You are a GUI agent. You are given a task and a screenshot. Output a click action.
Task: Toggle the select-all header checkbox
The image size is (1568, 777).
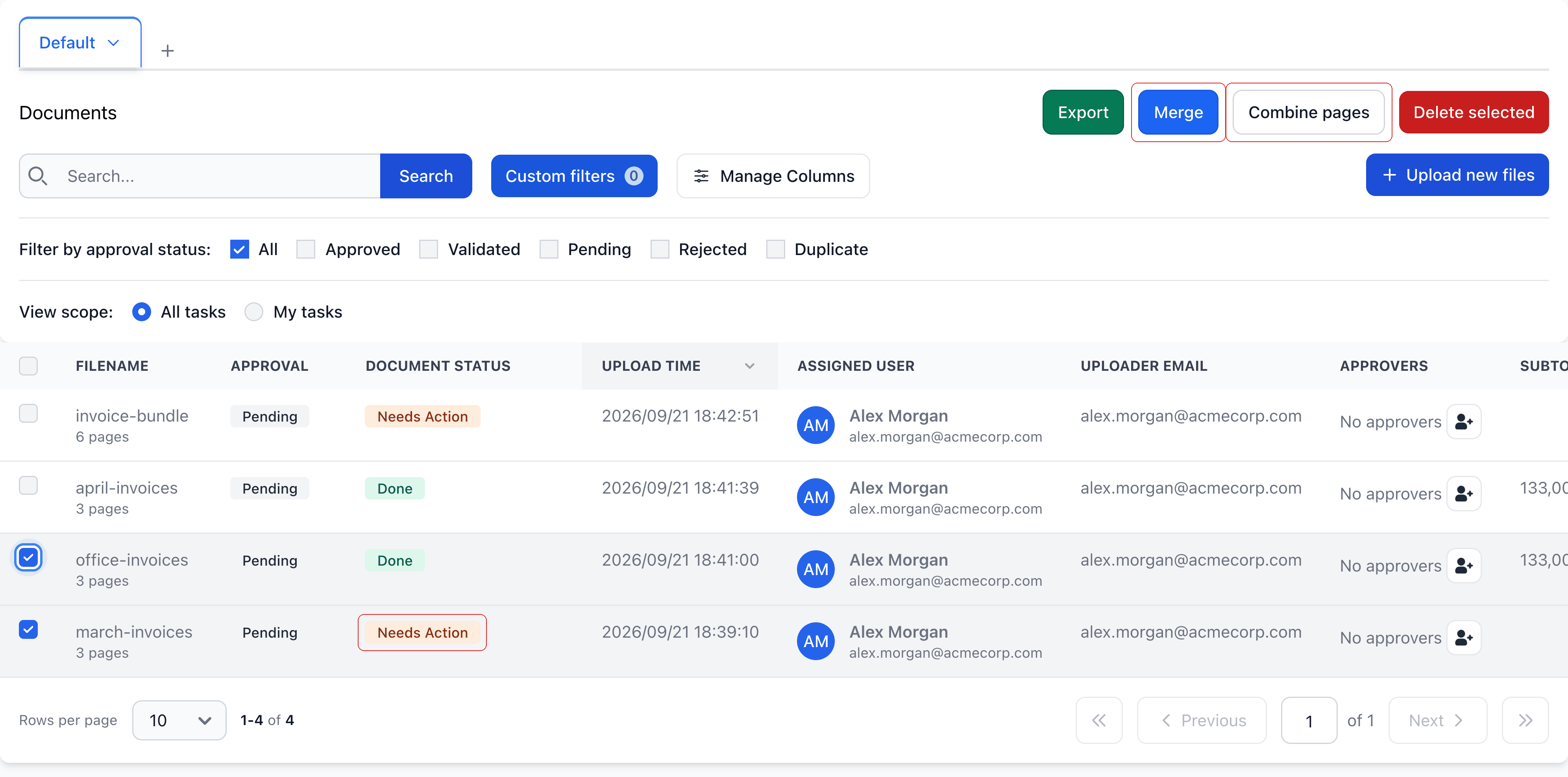[28, 366]
